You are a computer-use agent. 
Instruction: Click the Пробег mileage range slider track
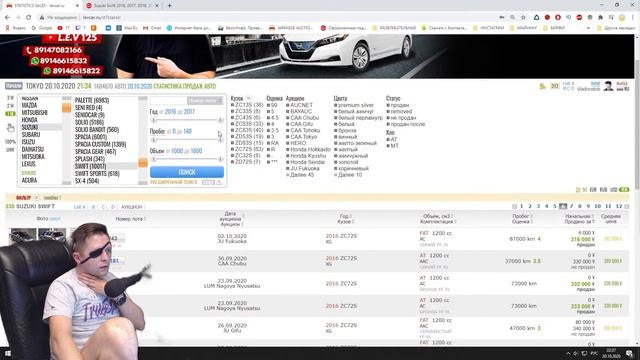coord(187,140)
